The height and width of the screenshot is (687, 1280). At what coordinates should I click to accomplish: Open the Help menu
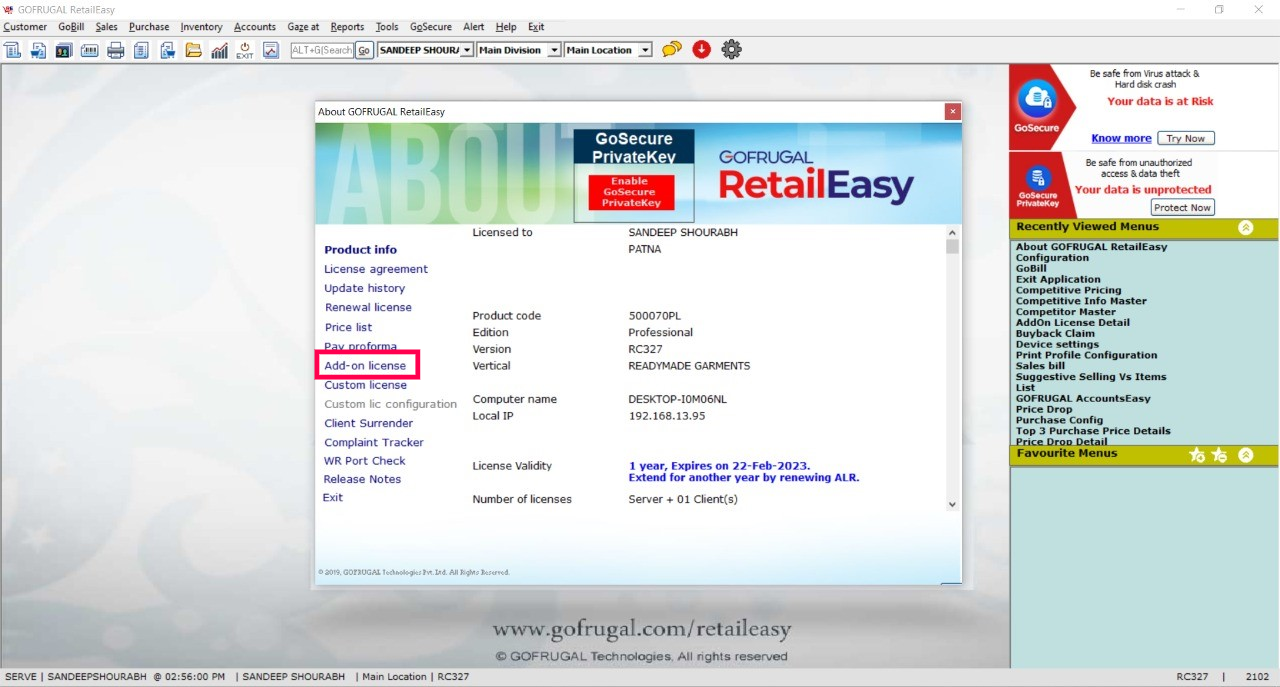506,27
